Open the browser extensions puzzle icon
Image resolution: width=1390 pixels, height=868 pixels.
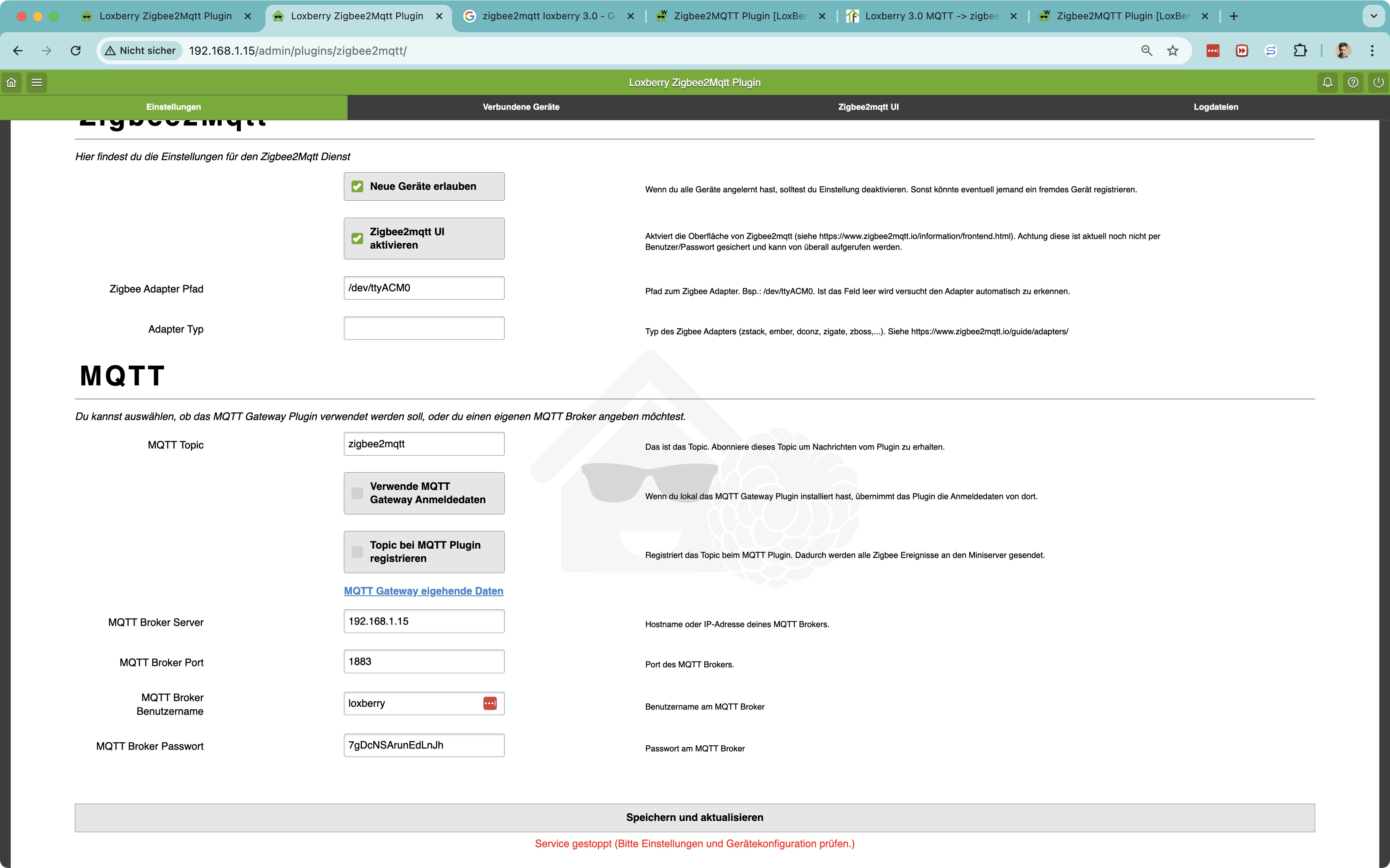click(x=1300, y=51)
